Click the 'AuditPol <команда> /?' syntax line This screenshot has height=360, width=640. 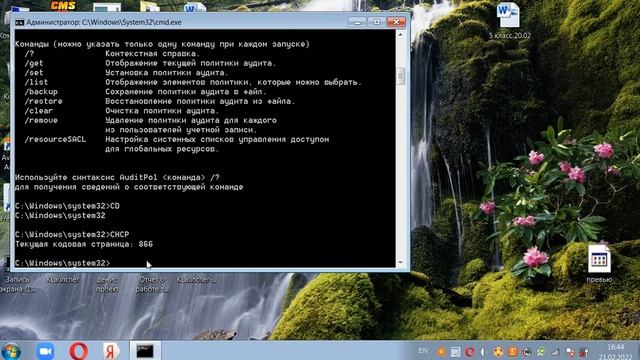point(117,178)
